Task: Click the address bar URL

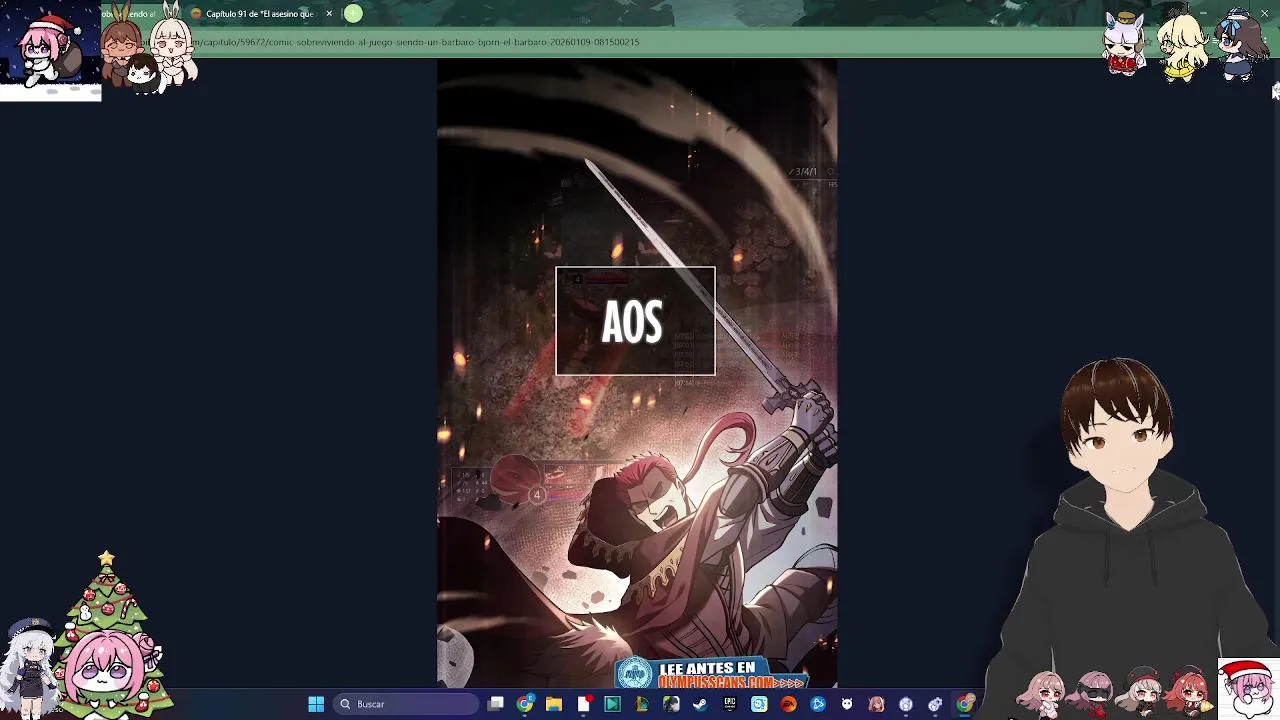Action: [x=418, y=42]
